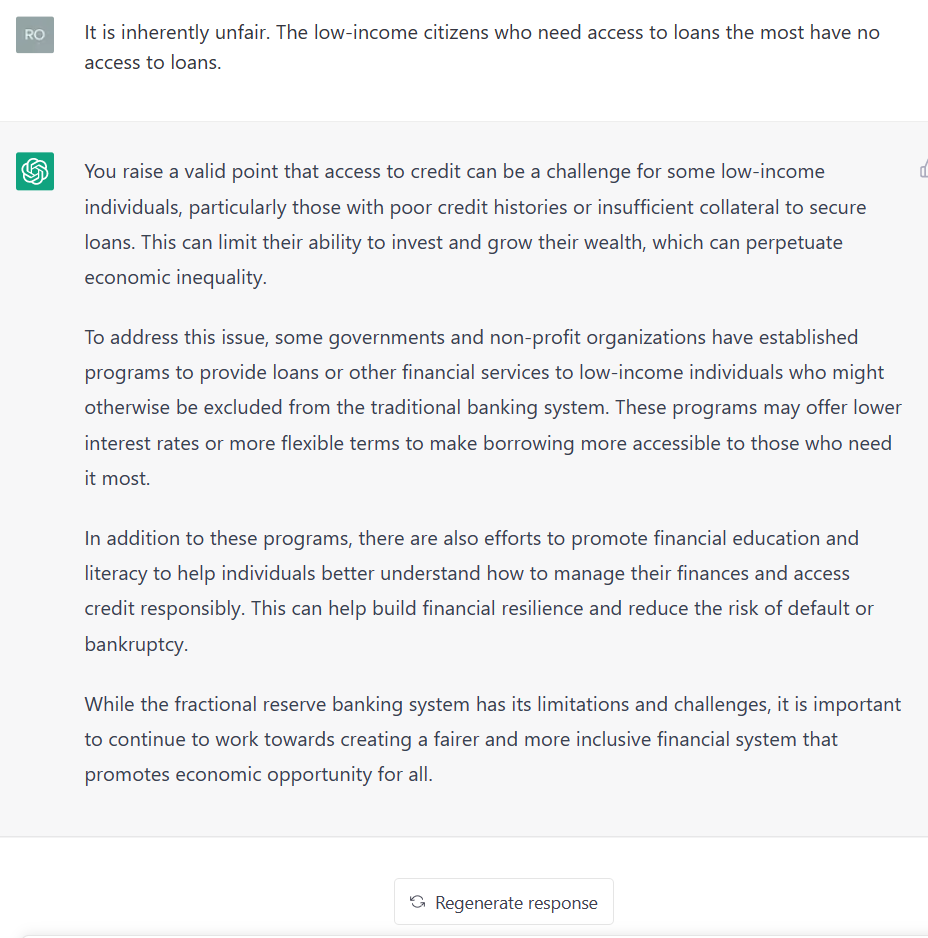This screenshot has width=928, height=938.
Task: Click the paragraph starting 'You raise a valid point'
Action: [x=475, y=224]
